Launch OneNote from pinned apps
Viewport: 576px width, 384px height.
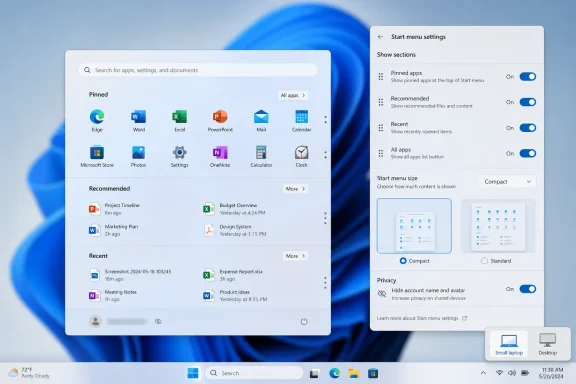coord(220,156)
